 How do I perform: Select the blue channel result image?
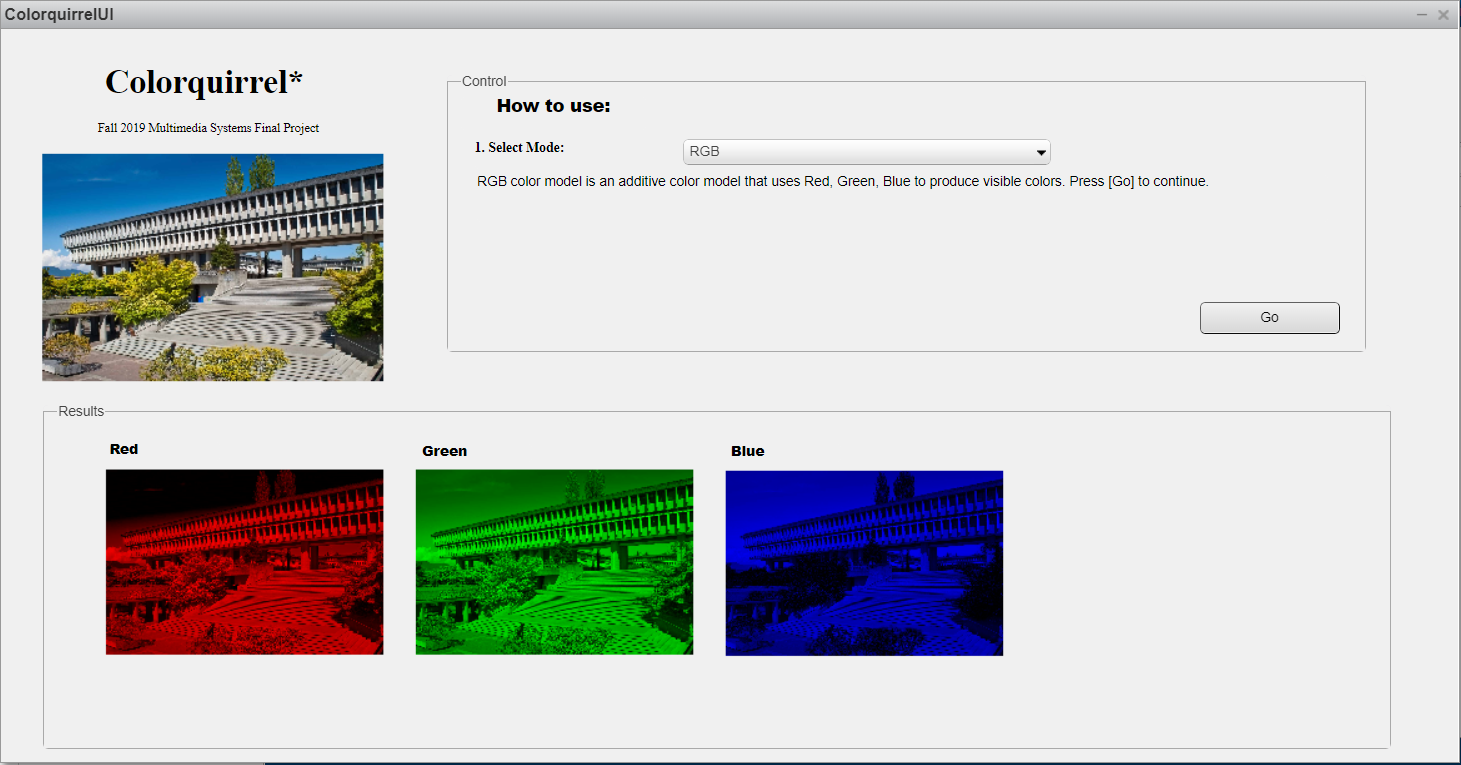coord(864,563)
